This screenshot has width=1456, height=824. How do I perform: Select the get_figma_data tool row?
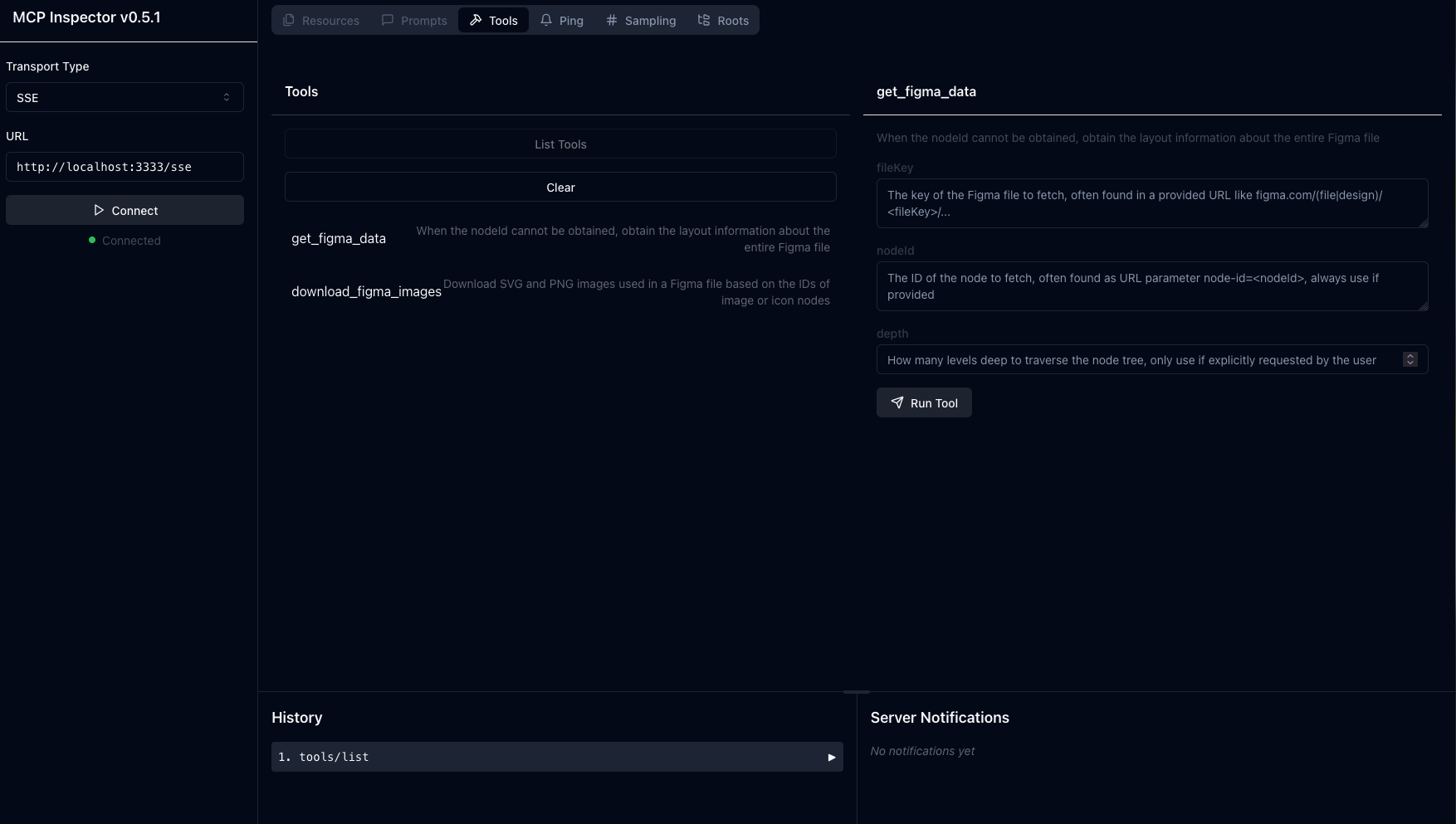560,239
